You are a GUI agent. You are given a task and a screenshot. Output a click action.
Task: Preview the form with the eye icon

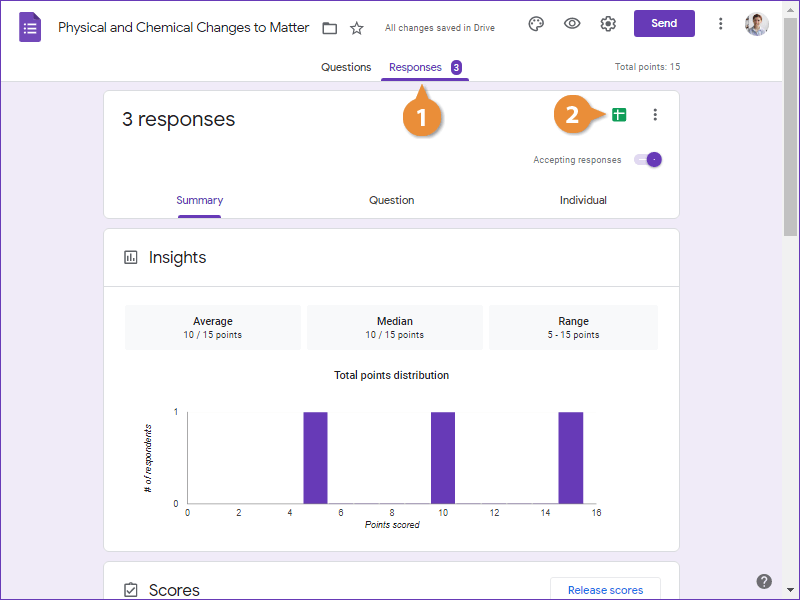(572, 23)
